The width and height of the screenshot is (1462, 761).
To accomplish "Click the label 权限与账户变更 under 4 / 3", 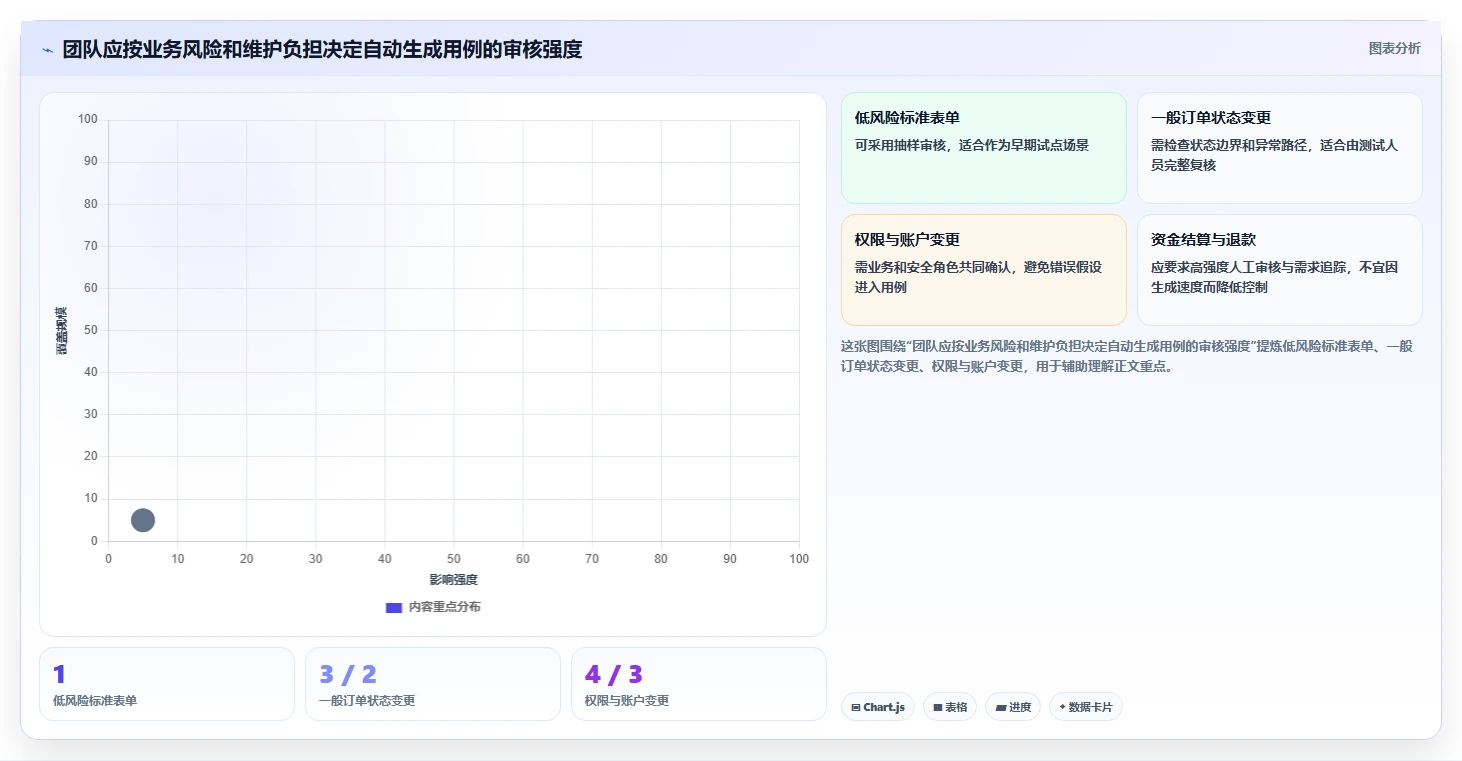I will point(627,701).
